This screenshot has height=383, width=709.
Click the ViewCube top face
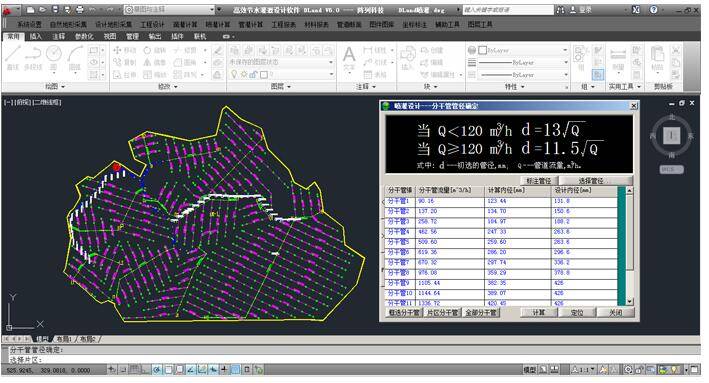pyautogui.click(x=671, y=135)
